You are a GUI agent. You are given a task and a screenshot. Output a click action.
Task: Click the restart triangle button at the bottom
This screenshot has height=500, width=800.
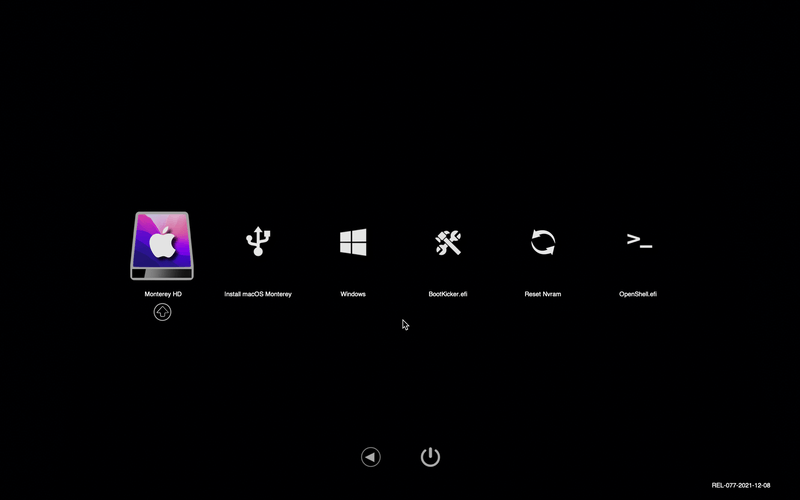click(x=371, y=457)
